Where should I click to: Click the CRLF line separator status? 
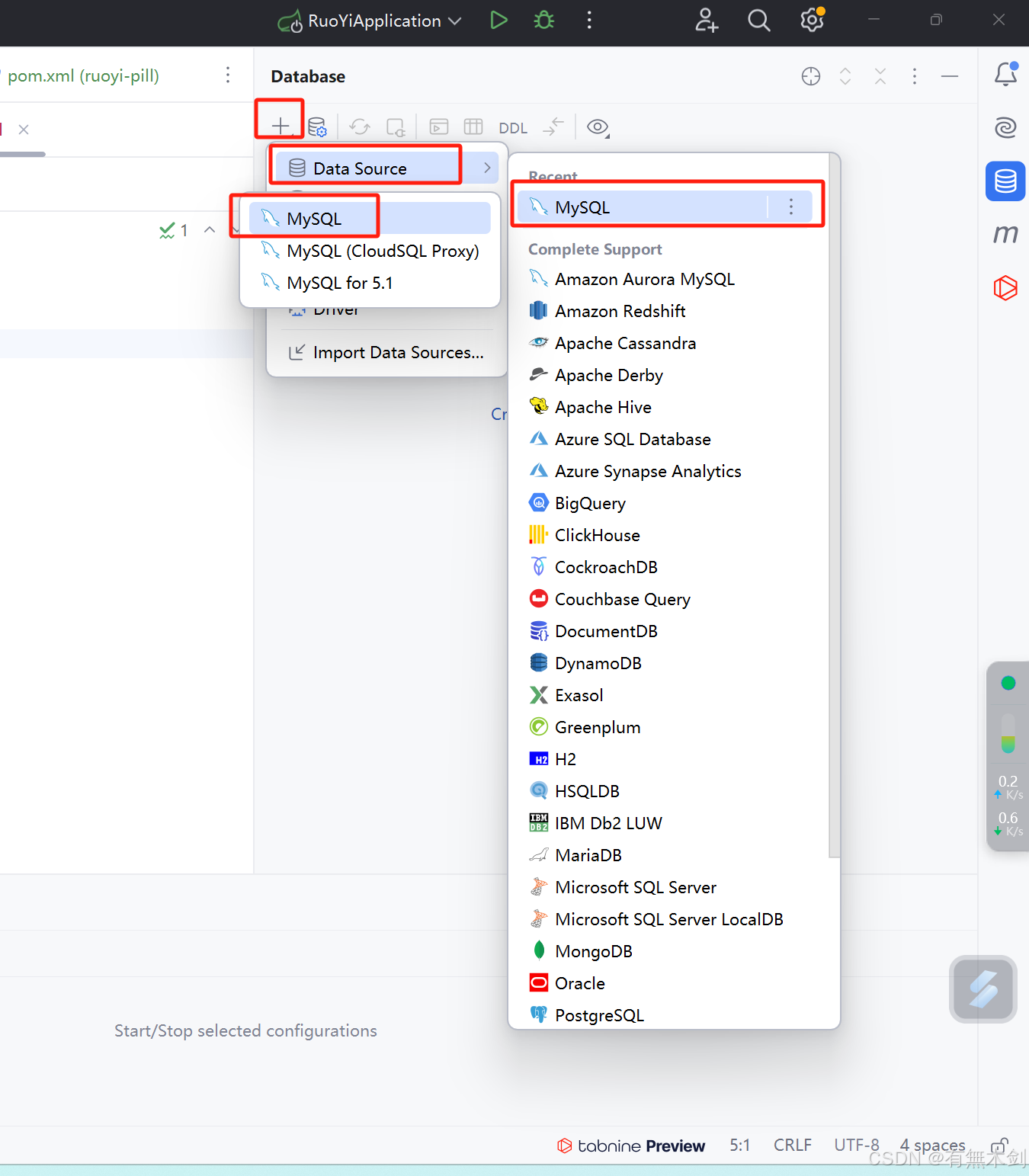793,1145
